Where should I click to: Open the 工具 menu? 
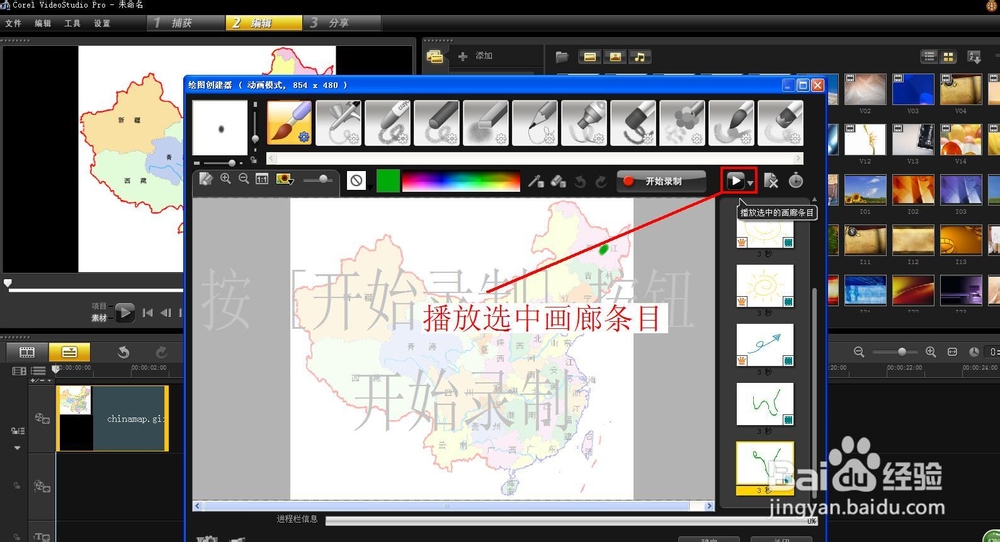(72, 23)
